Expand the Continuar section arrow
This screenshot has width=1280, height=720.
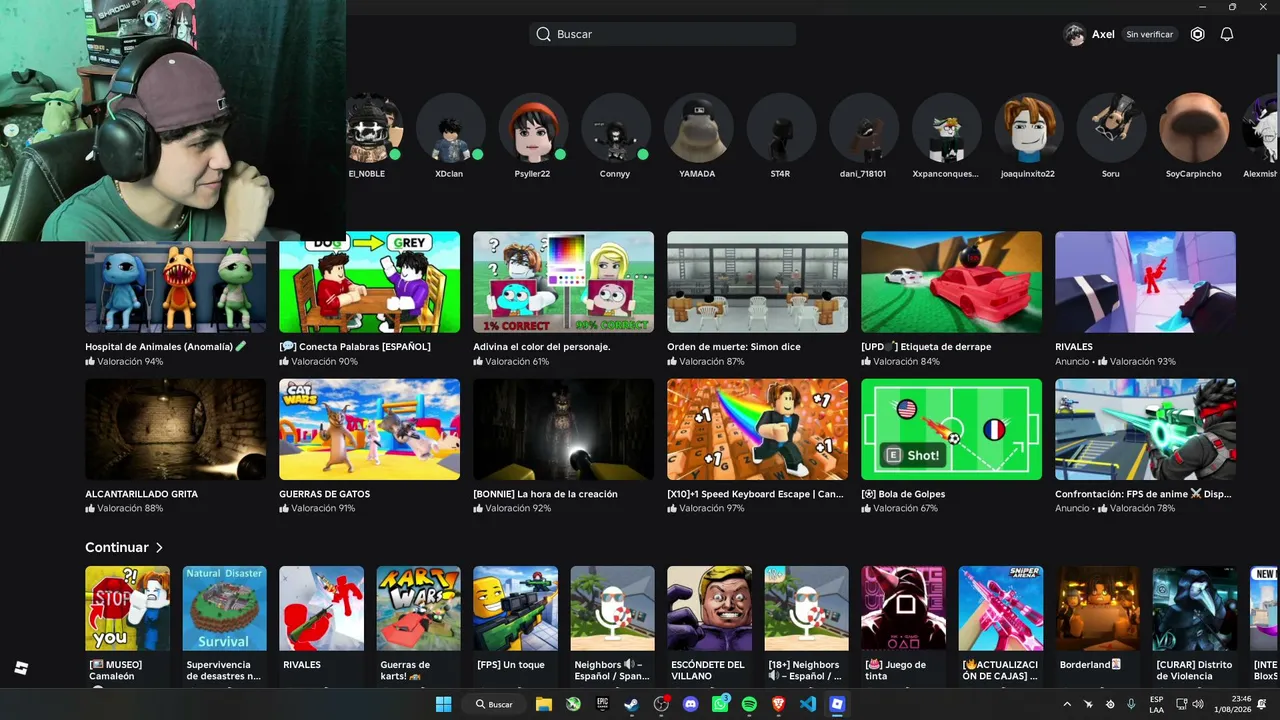tap(159, 548)
